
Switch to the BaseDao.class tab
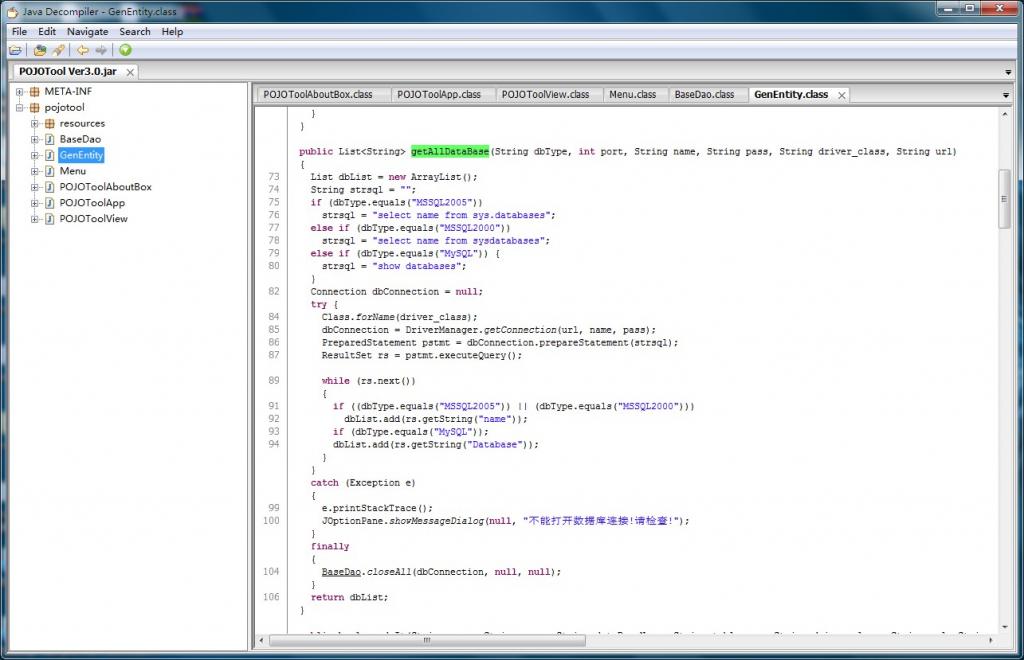point(704,94)
